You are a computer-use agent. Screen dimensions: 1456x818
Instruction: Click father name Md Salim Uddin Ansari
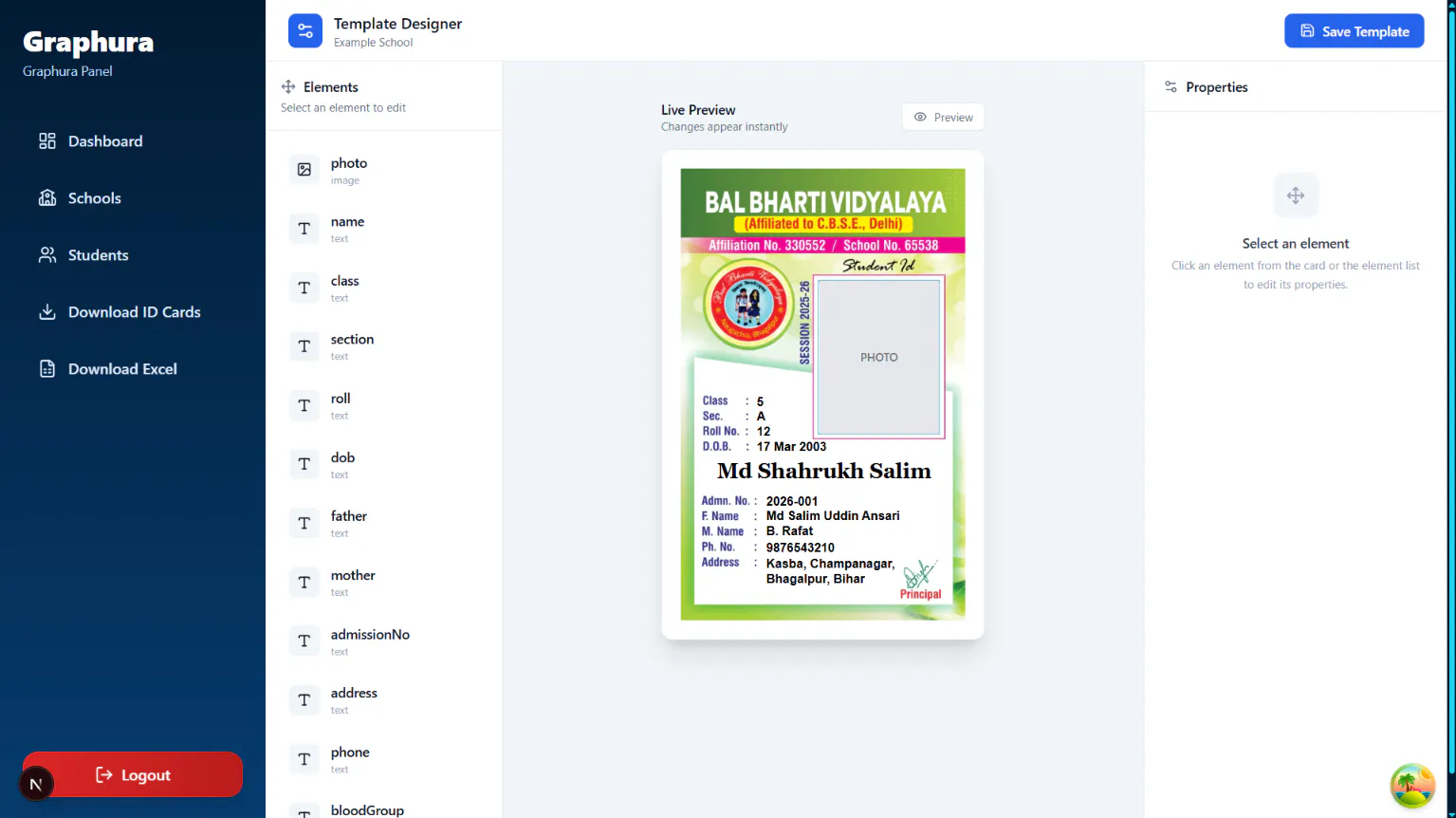833,515
